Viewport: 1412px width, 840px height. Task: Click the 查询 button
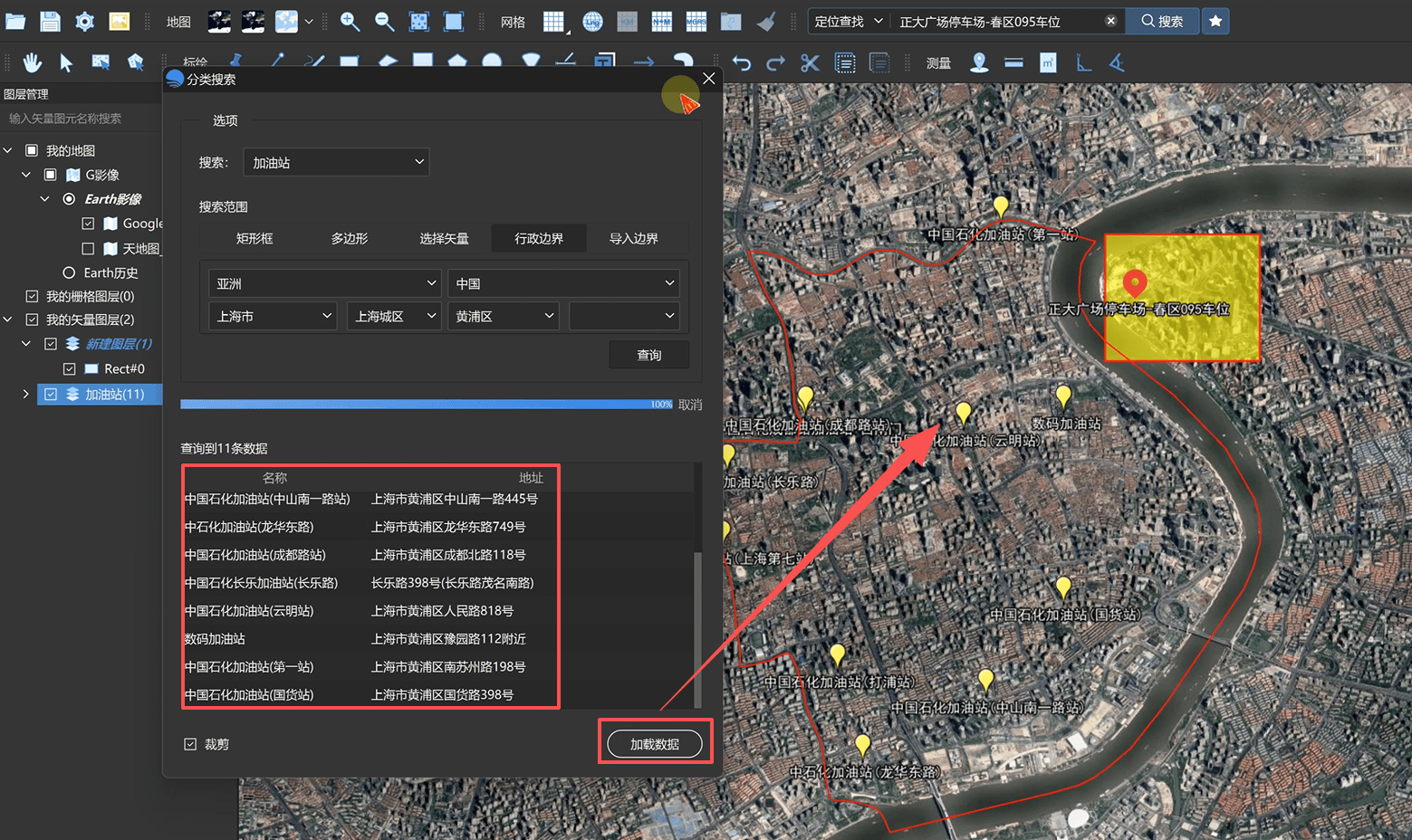[x=649, y=355]
